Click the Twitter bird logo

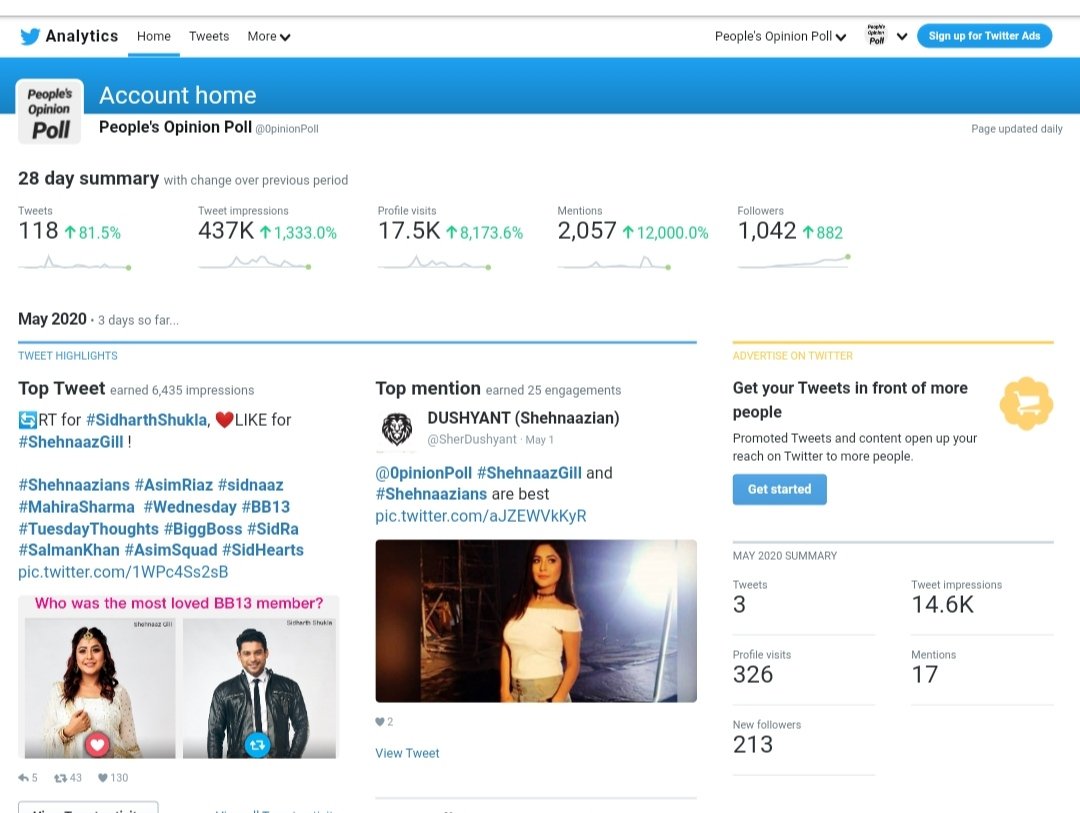pos(30,37)
